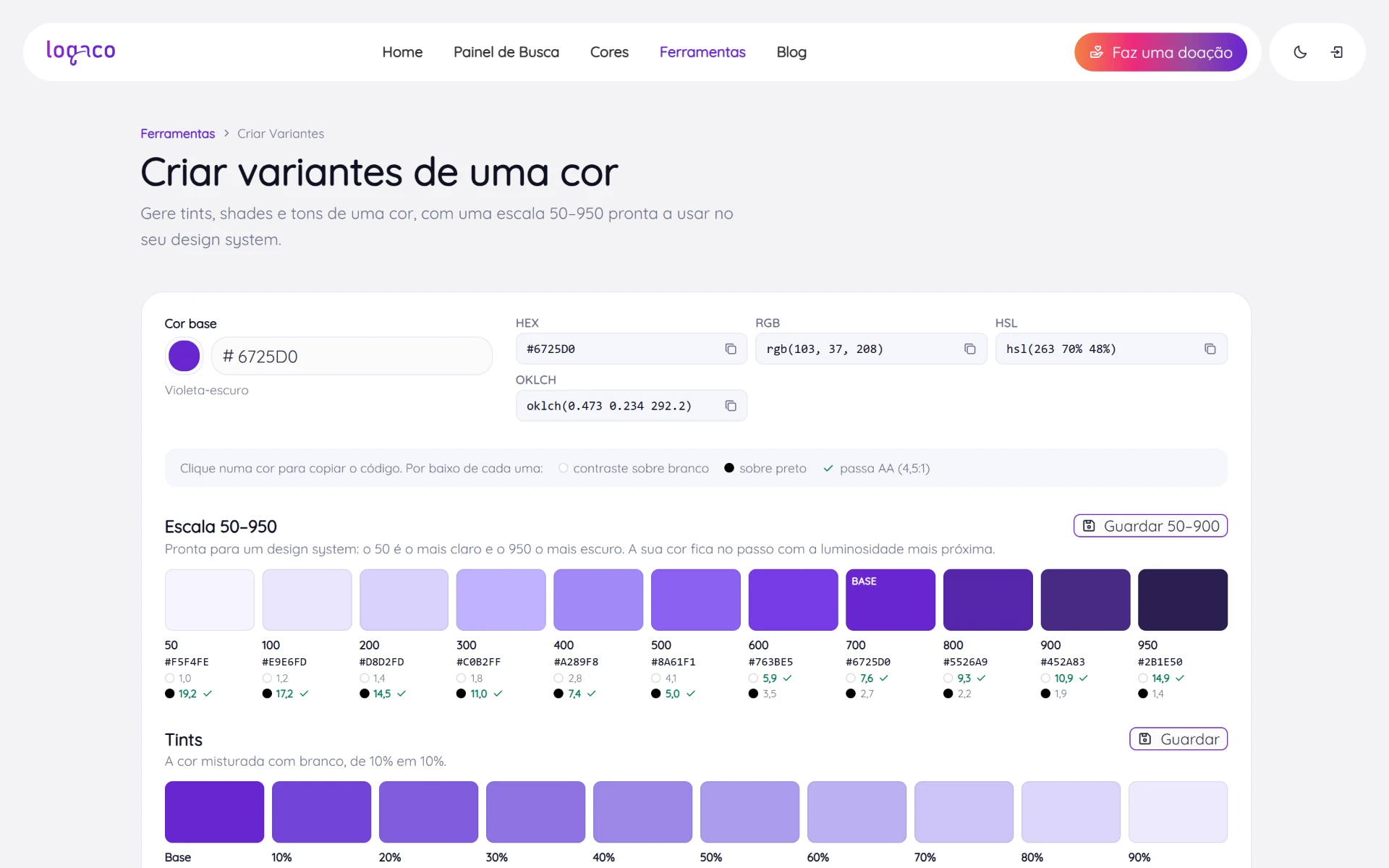The height and width of the screenshot is (868, 1389).
Task: Click the 'Criar Variantes' breadcrumb text
Action: click(x=281, y=134)
